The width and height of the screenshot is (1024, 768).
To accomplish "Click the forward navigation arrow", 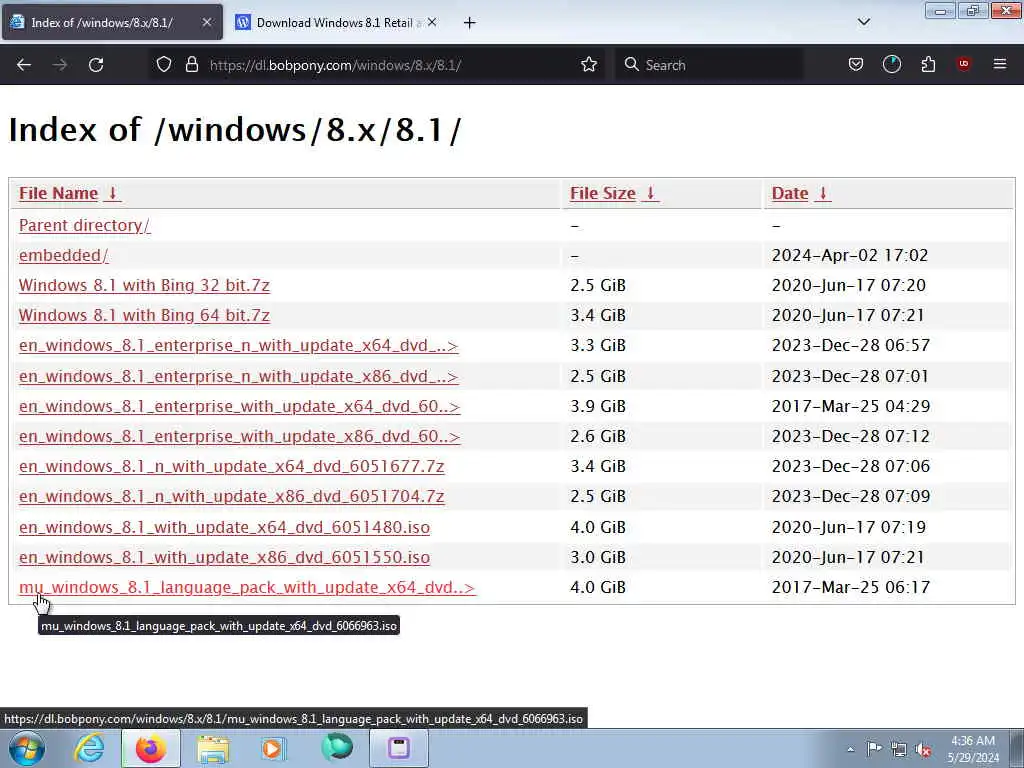I will 60,65.
